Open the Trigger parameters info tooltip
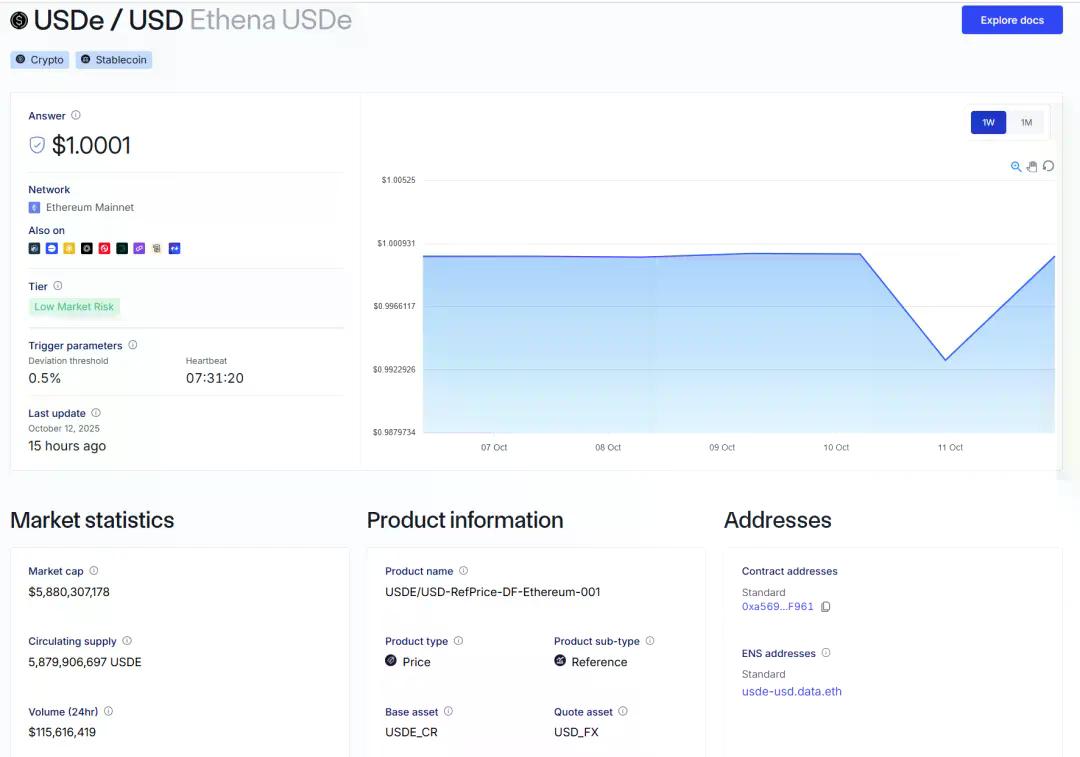The height and width of the screenshot is (757, 1080). click(135, 345)
